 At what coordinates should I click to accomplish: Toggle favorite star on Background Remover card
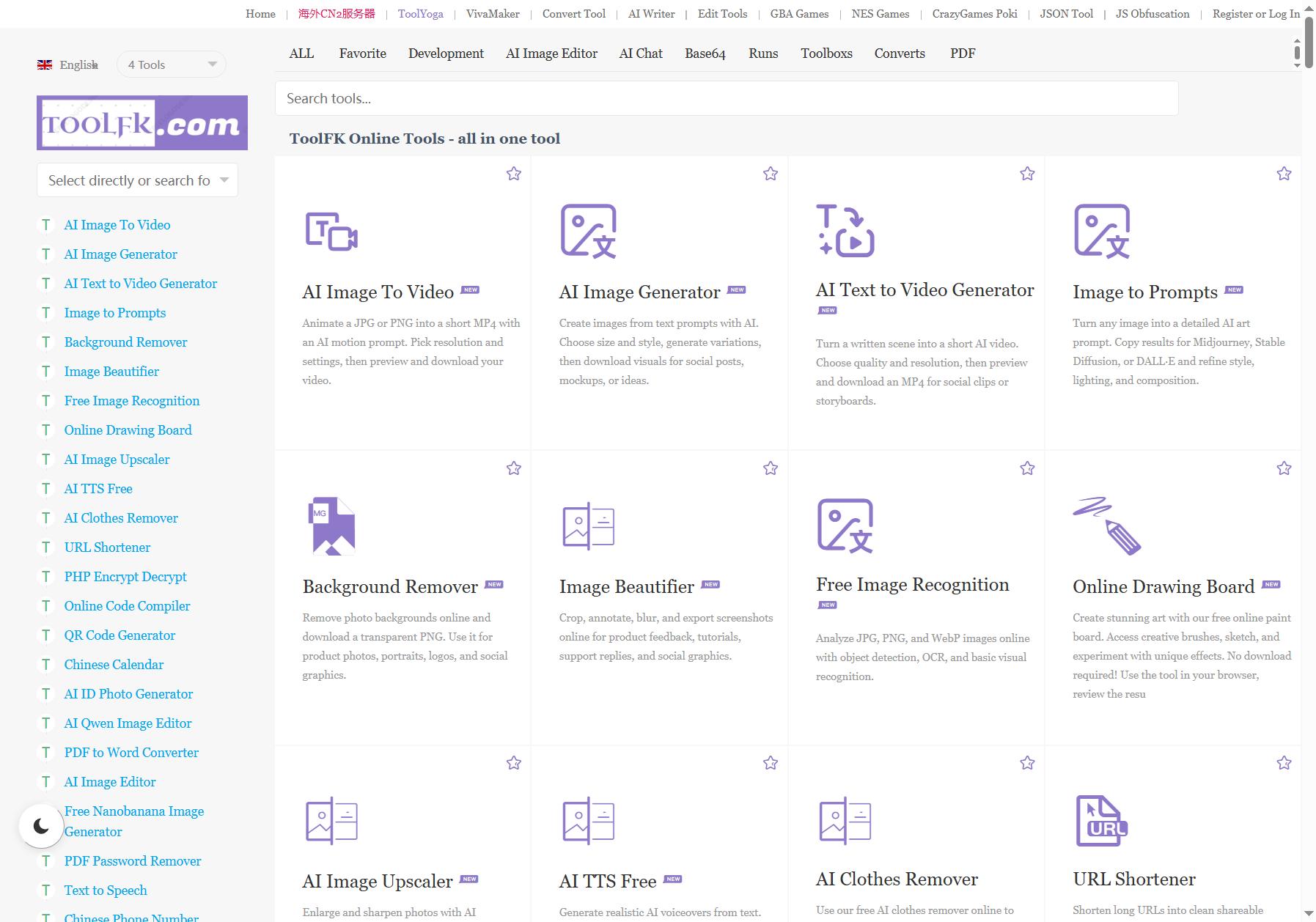click(x=513, y=468)
